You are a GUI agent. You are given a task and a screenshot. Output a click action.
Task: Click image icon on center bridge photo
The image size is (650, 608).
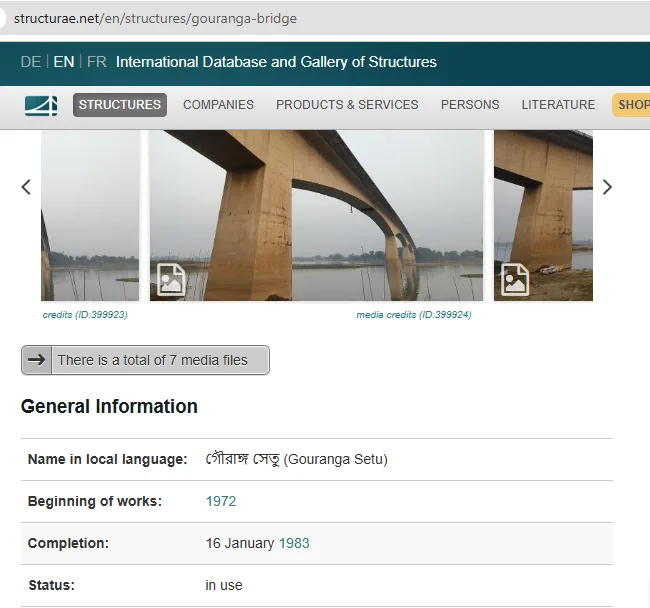coord(171,279)
